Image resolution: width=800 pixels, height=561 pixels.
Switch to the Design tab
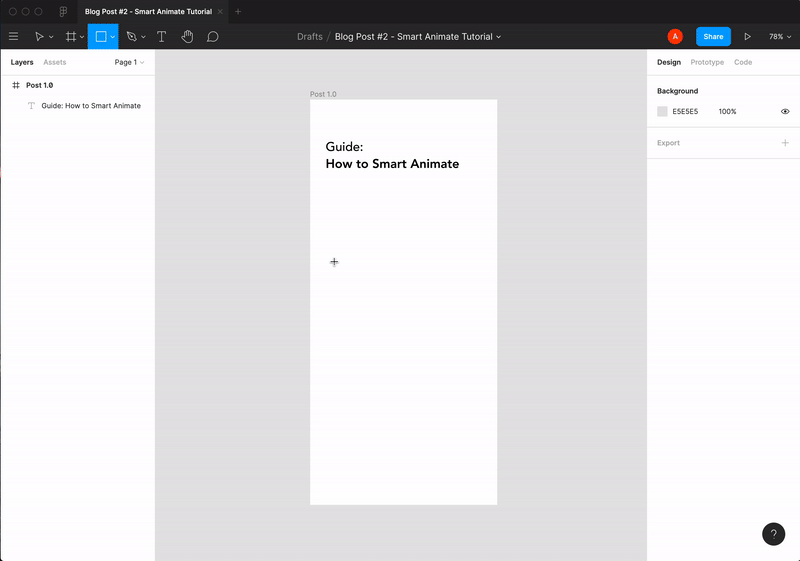(669, 62)
